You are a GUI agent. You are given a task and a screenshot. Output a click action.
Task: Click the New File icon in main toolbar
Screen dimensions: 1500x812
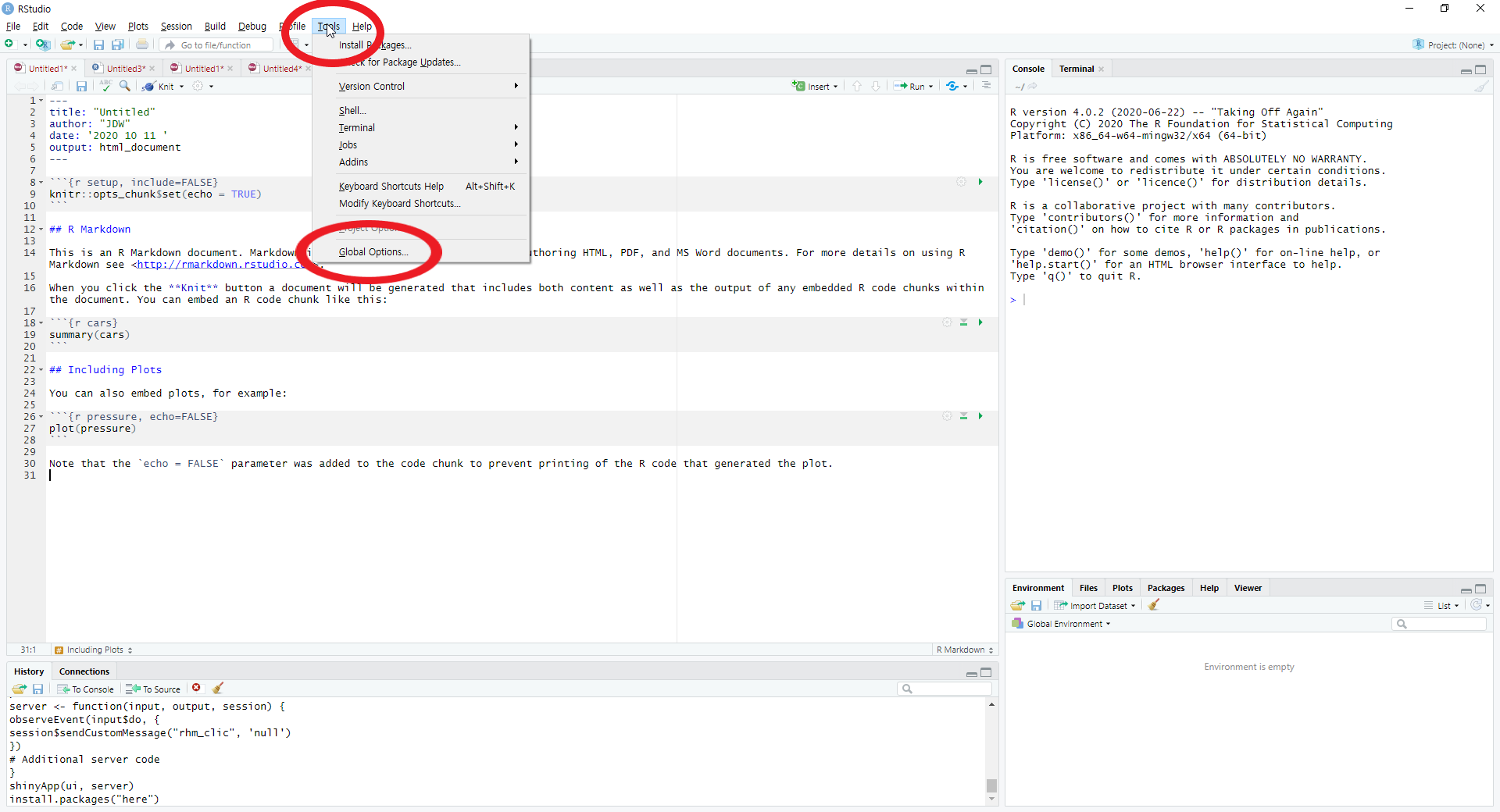(9, 45)
